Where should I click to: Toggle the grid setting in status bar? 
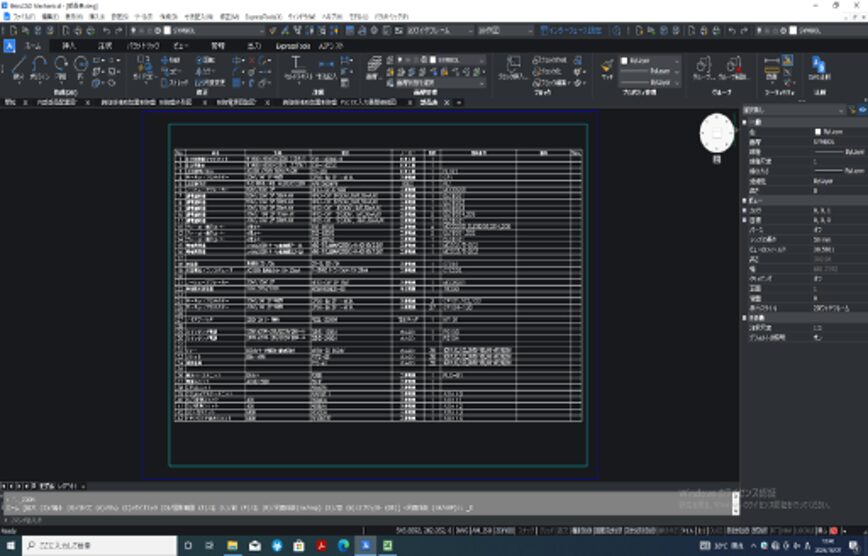pyautogui.click(x=547, y=531)
